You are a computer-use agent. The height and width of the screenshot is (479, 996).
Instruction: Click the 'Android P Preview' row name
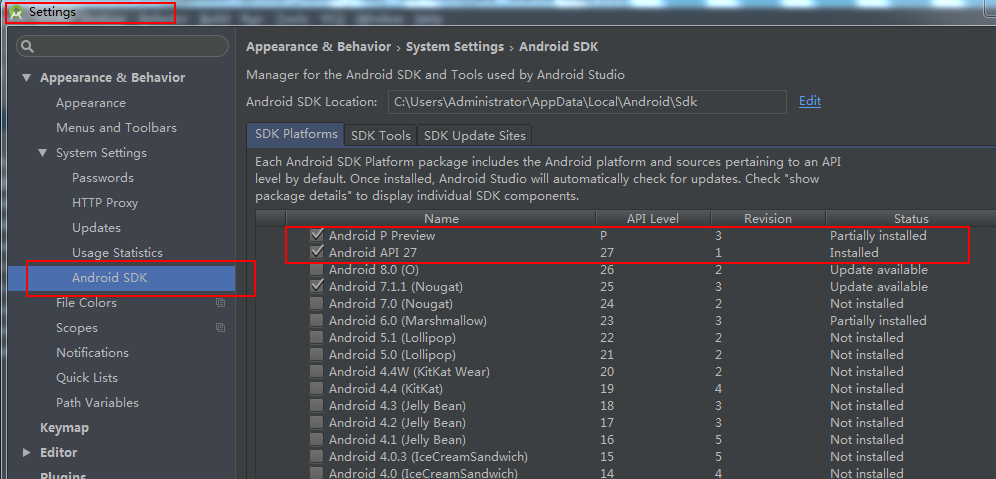(382, 236)
